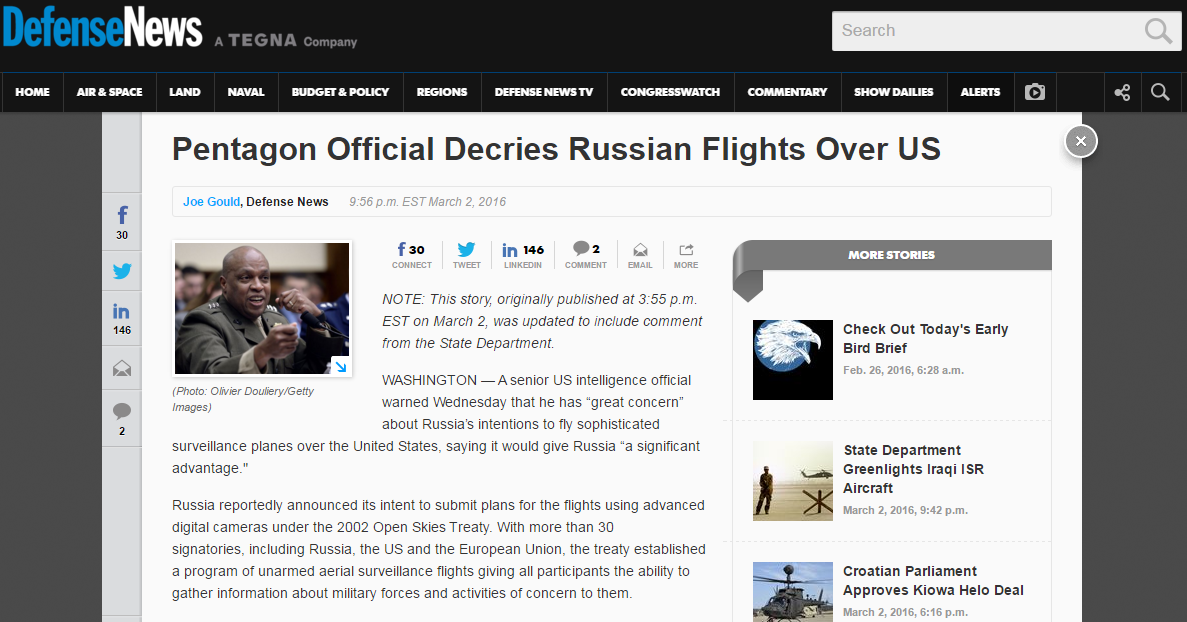Click the 'A TEGNA Company' text
Viewport: 1187px width, 622px height.
coord(285,41)
